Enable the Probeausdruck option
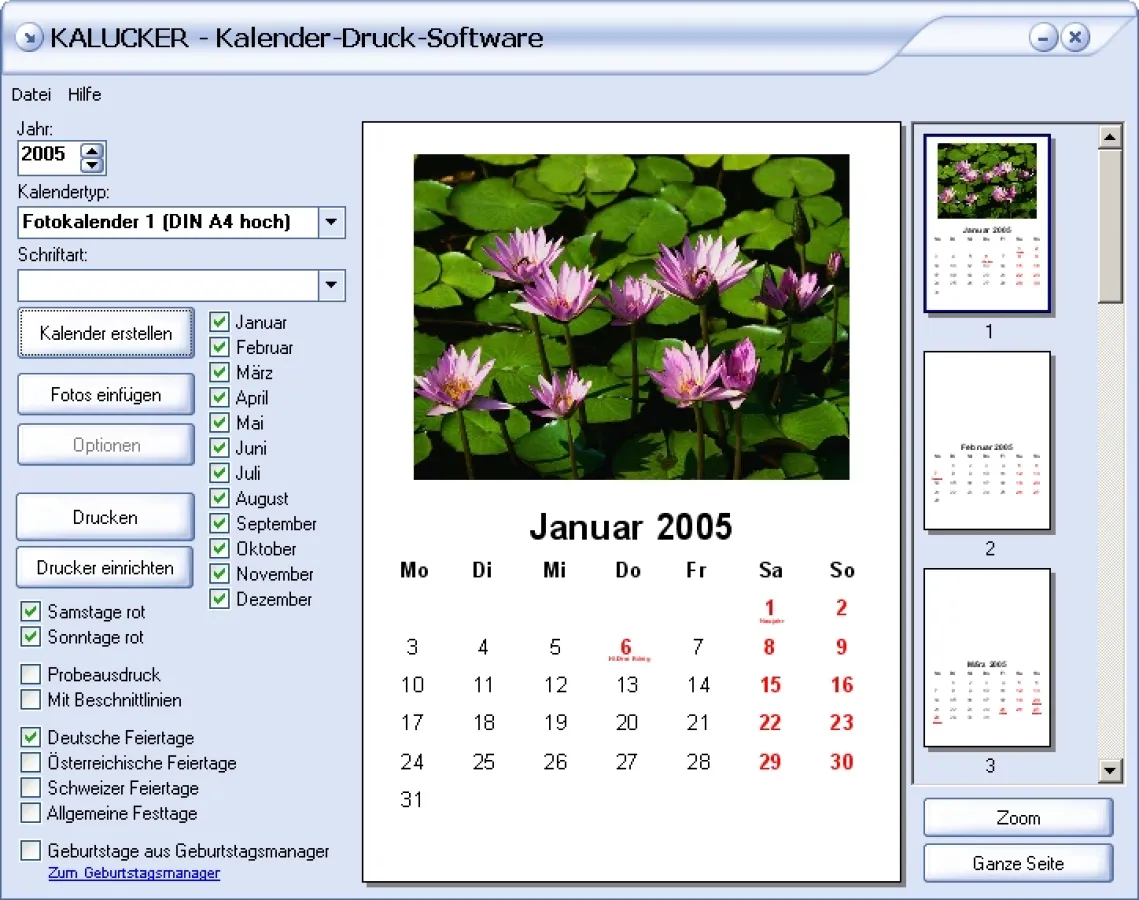 (31, 675)
